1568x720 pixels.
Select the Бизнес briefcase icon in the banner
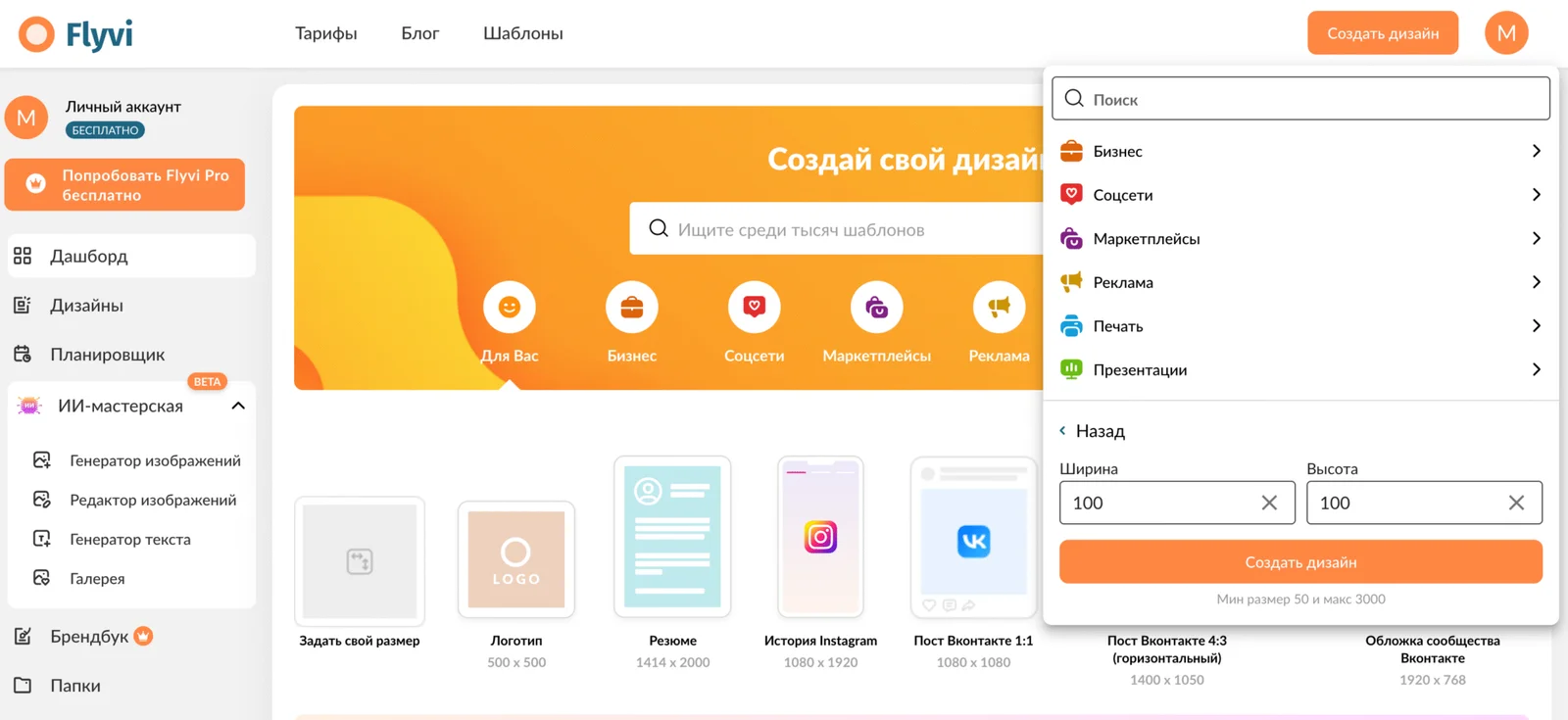coord(632,307)
